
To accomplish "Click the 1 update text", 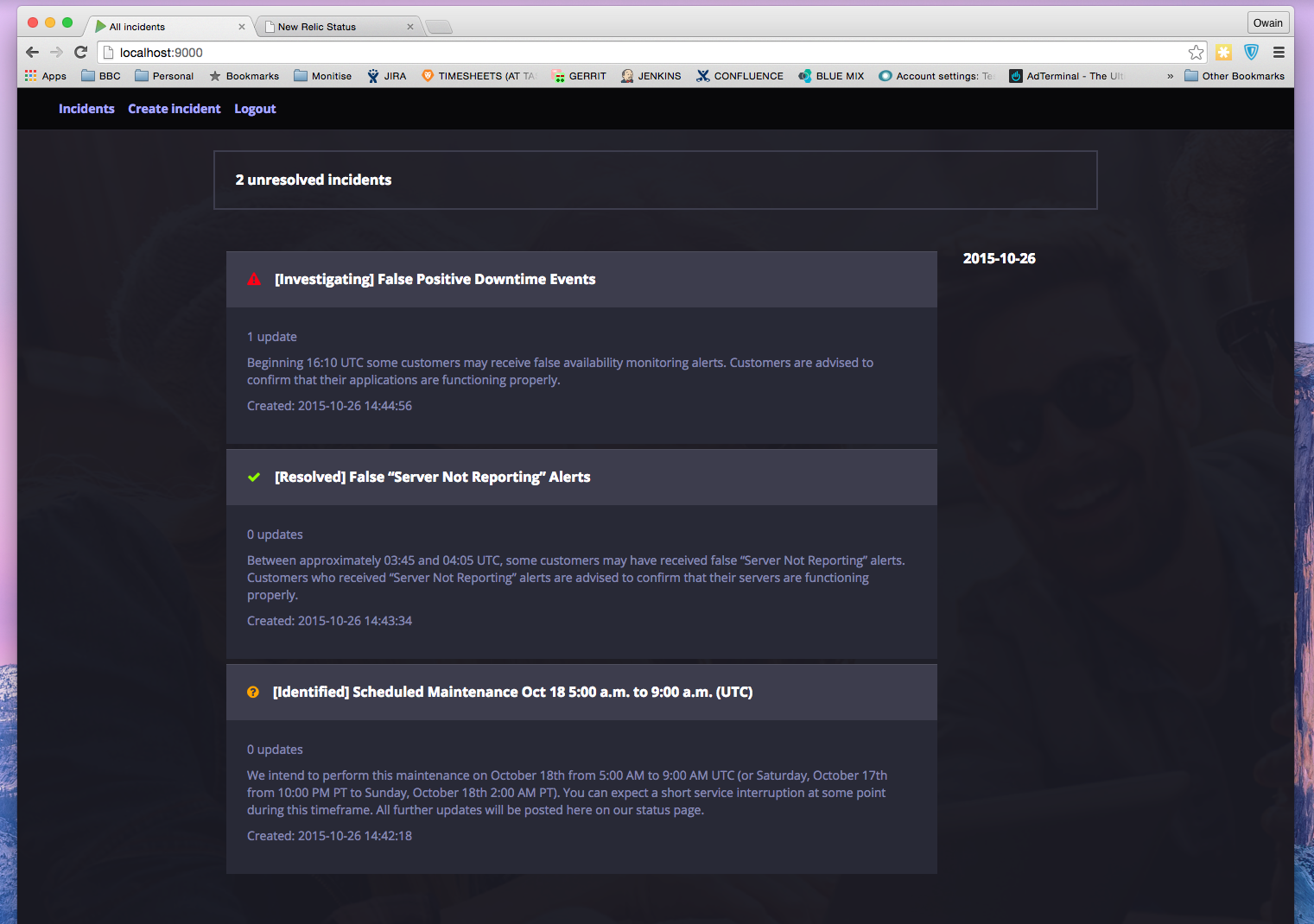I will tap(272, 337).
